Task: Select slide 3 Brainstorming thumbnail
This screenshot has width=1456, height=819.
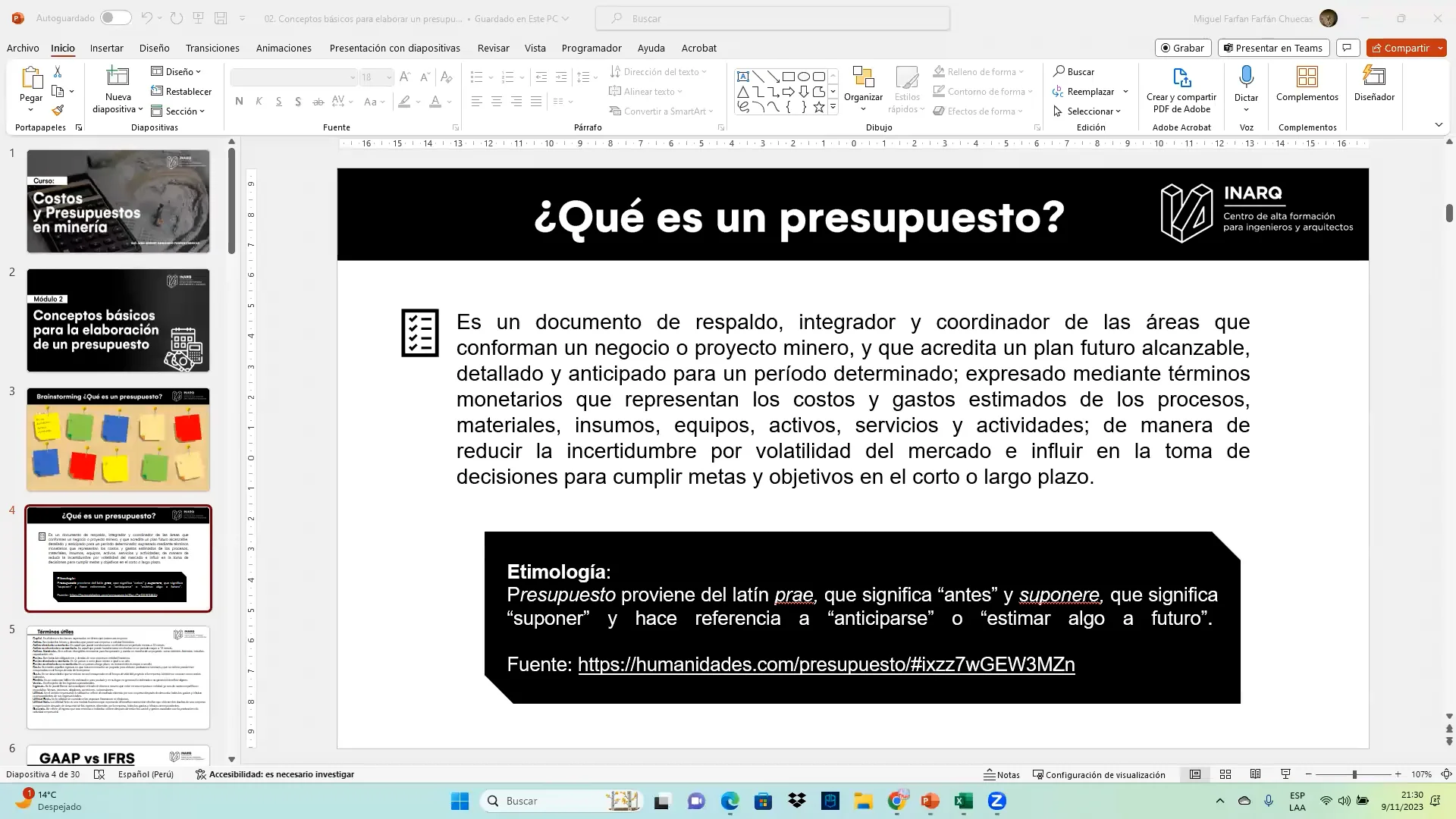Action: point(118,440)
